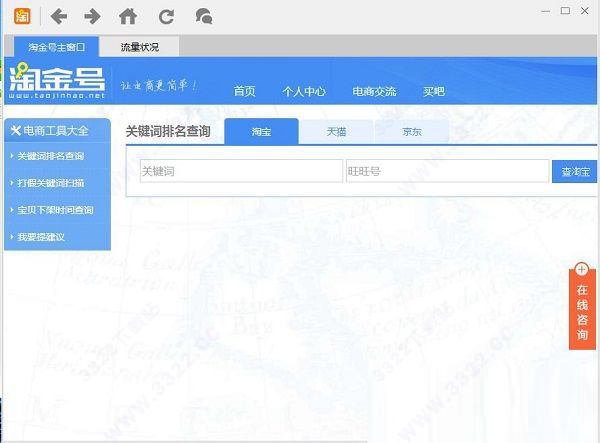Minimize the application window
This screenshot has height=443, width=600.
(546, 11)
